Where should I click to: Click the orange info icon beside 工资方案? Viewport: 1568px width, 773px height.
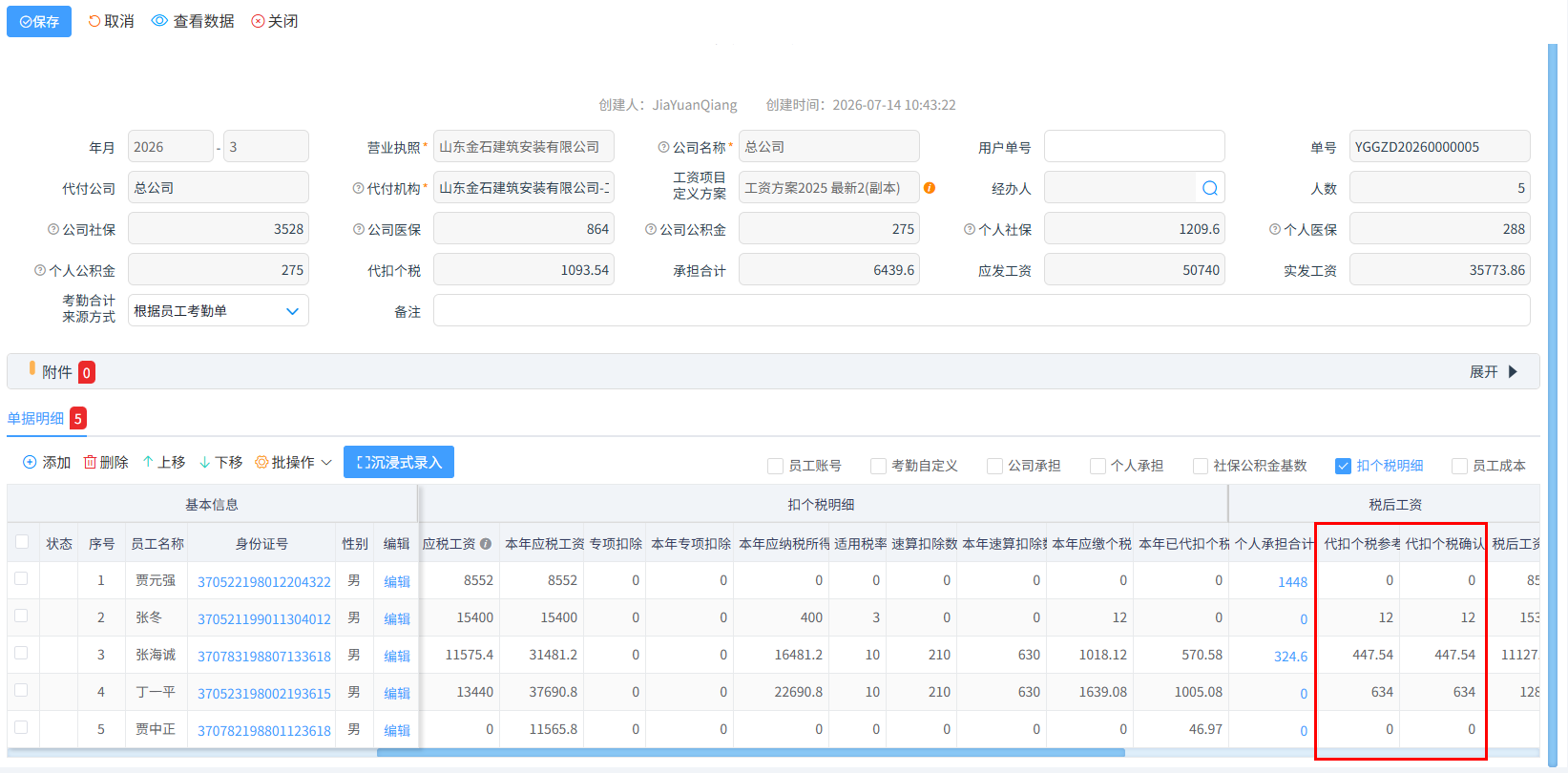[x=930, y=188]
